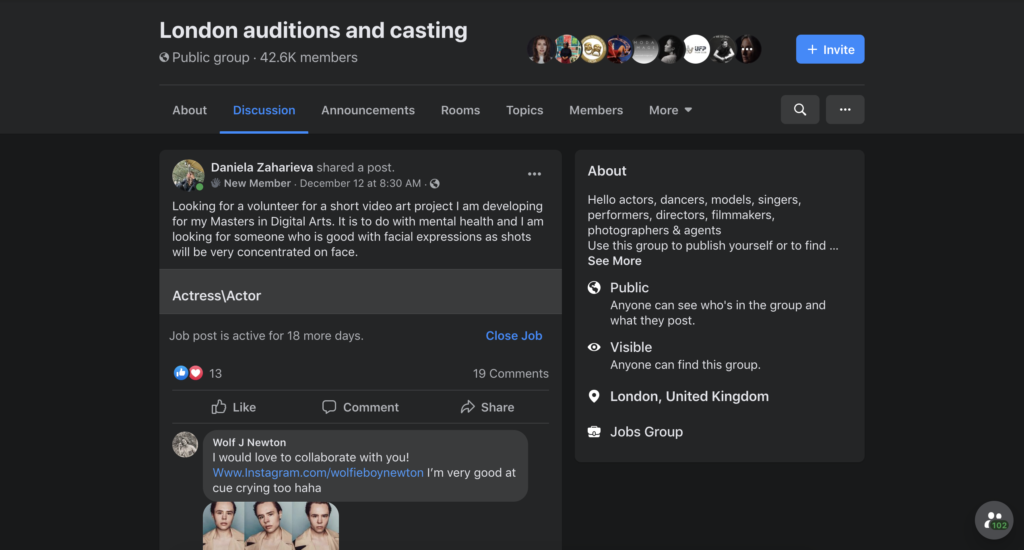Click the 42.6K members text
Viewport: 1024px width, 550px height.
[x=309, y=57]
